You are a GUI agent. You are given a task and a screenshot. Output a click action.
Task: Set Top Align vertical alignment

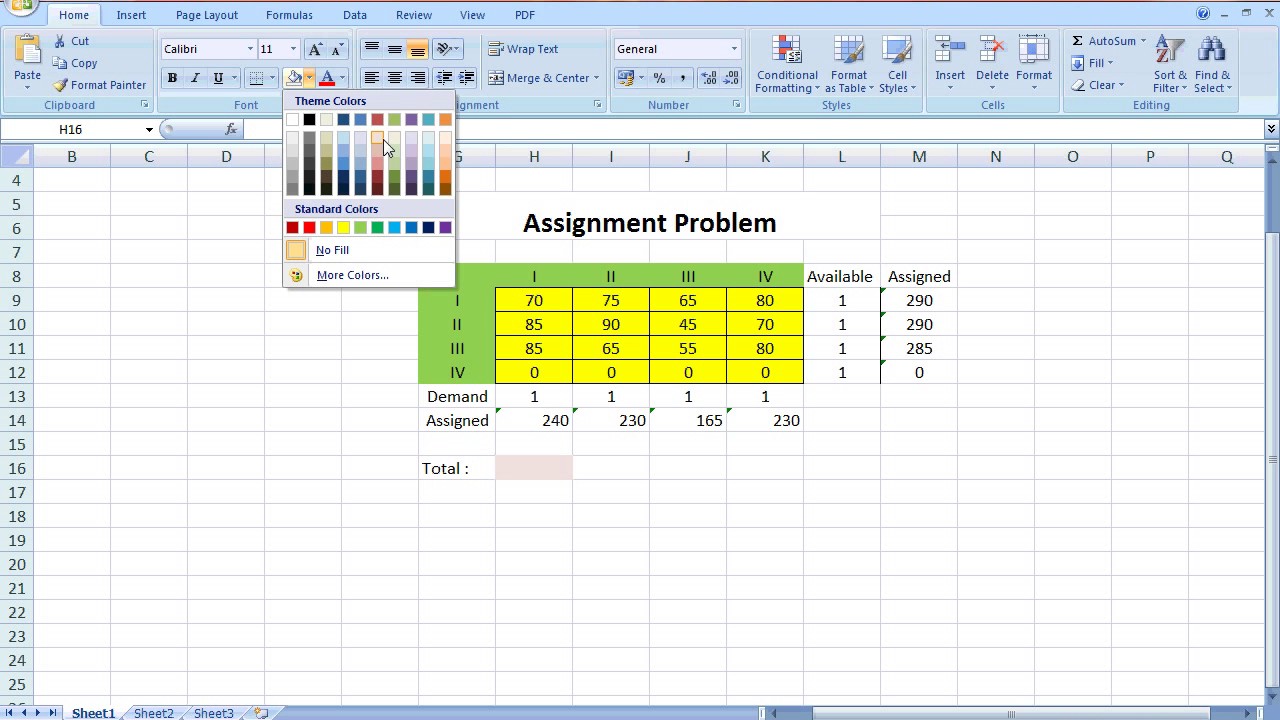371,49
